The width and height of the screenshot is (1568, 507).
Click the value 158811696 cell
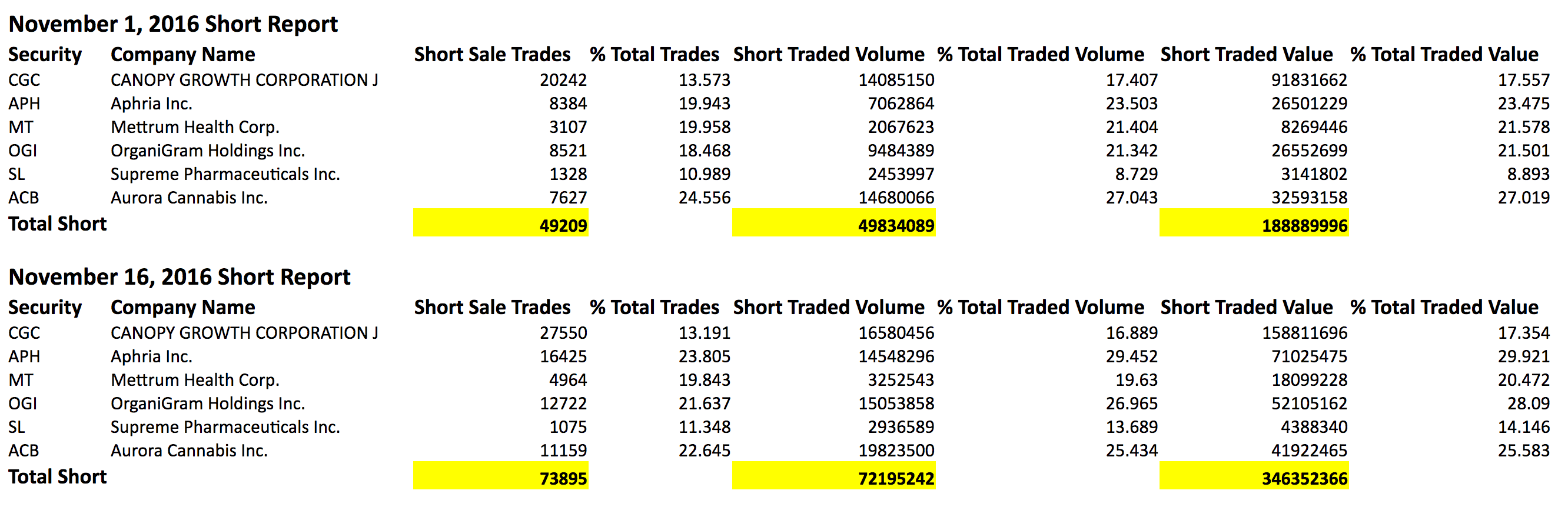1304,332
